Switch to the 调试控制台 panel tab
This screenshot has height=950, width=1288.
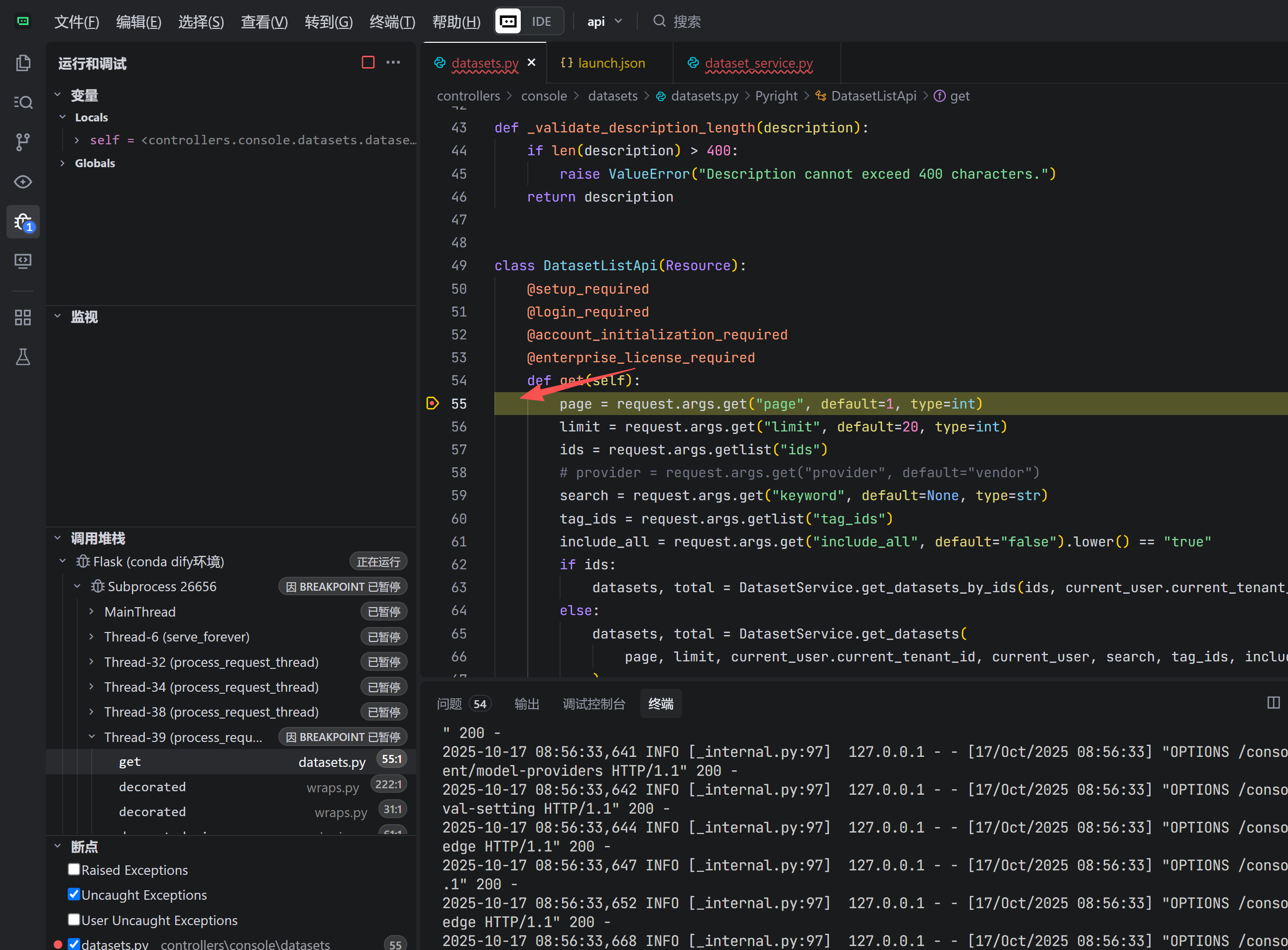593,704
